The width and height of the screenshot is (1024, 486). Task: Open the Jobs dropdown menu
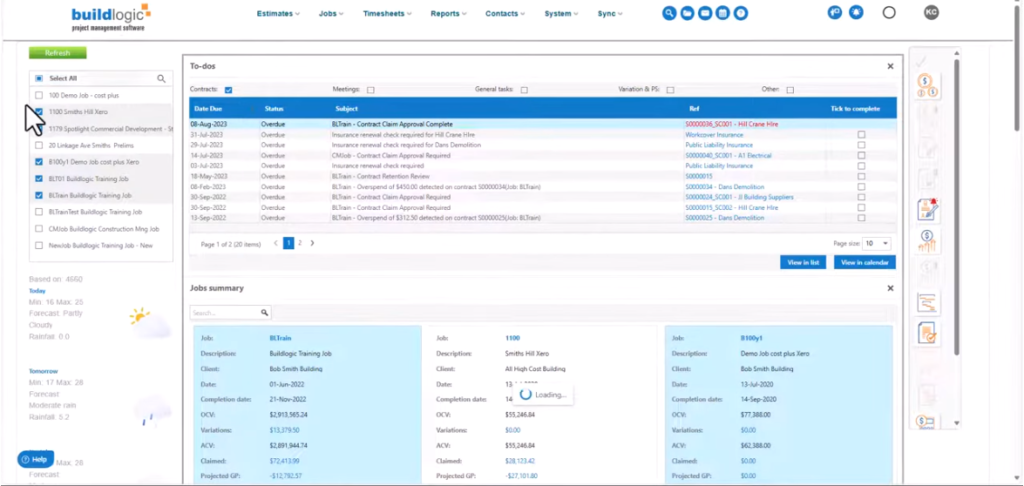pyautogui.click(x=331, y=14)
